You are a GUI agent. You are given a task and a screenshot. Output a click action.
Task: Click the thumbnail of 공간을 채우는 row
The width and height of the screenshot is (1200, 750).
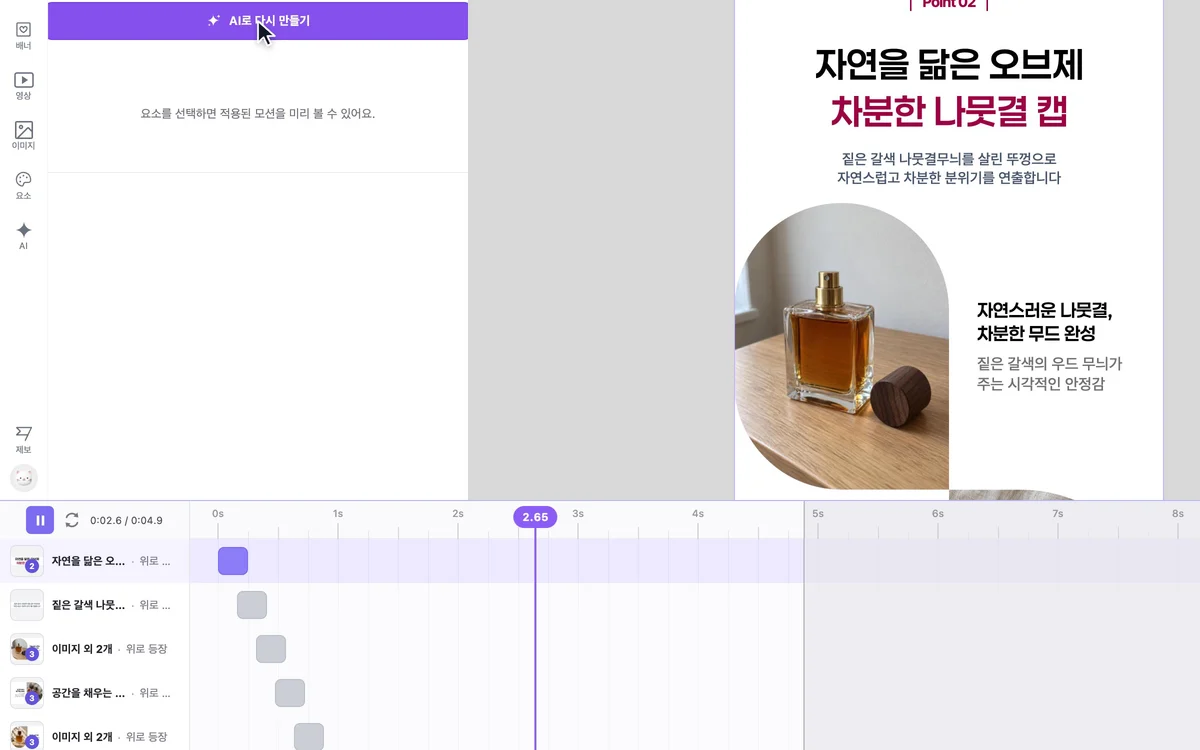click(x=27, y=692)
